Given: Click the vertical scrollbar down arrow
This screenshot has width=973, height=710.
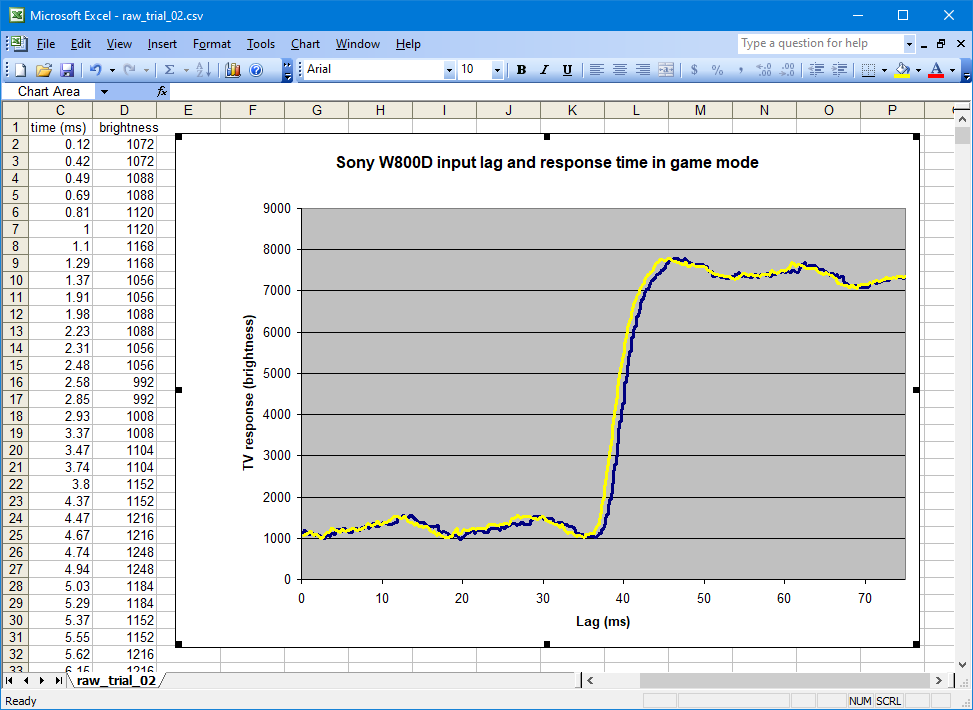Looking at the screenshot, I should (962, 665).
